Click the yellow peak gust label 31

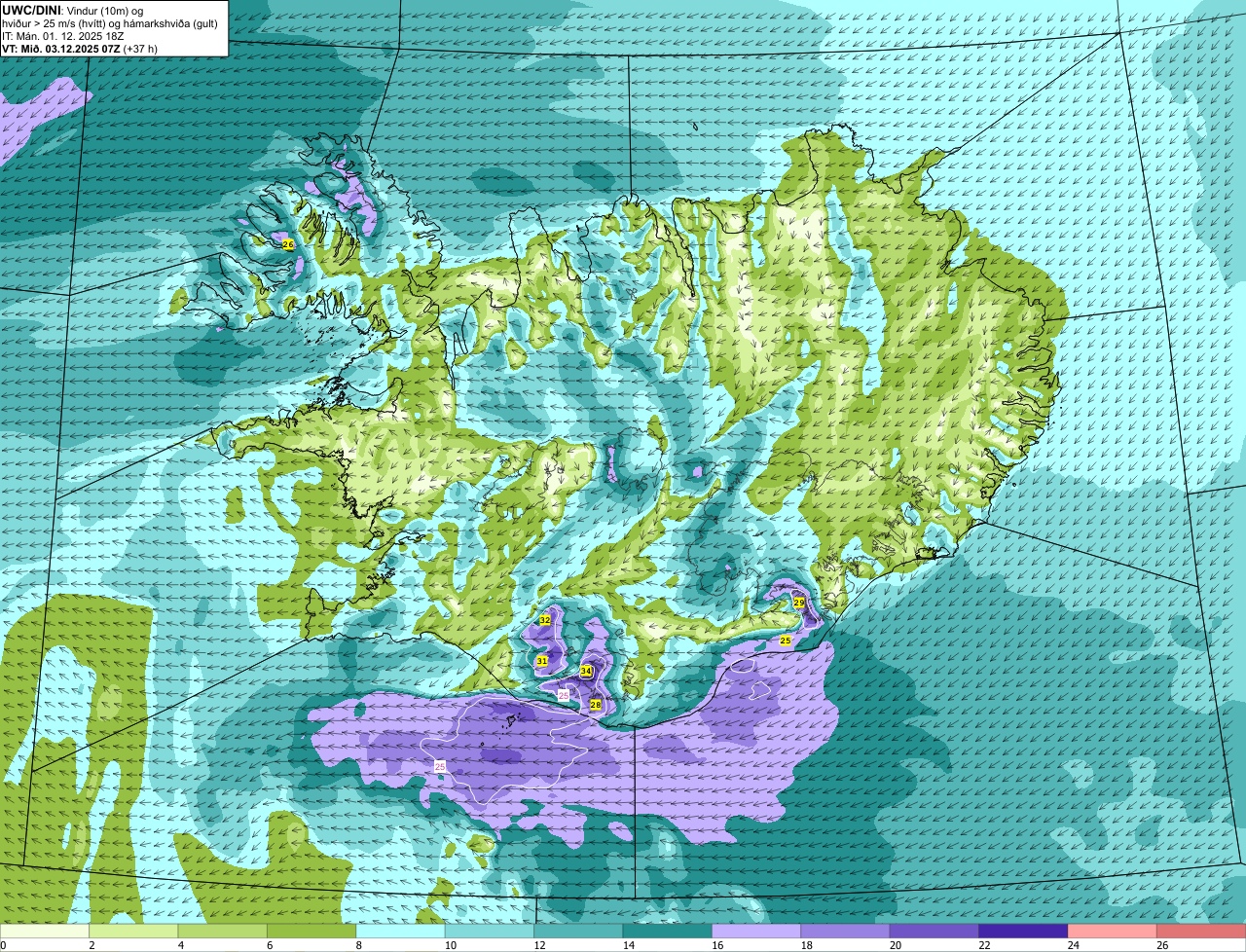542,661
